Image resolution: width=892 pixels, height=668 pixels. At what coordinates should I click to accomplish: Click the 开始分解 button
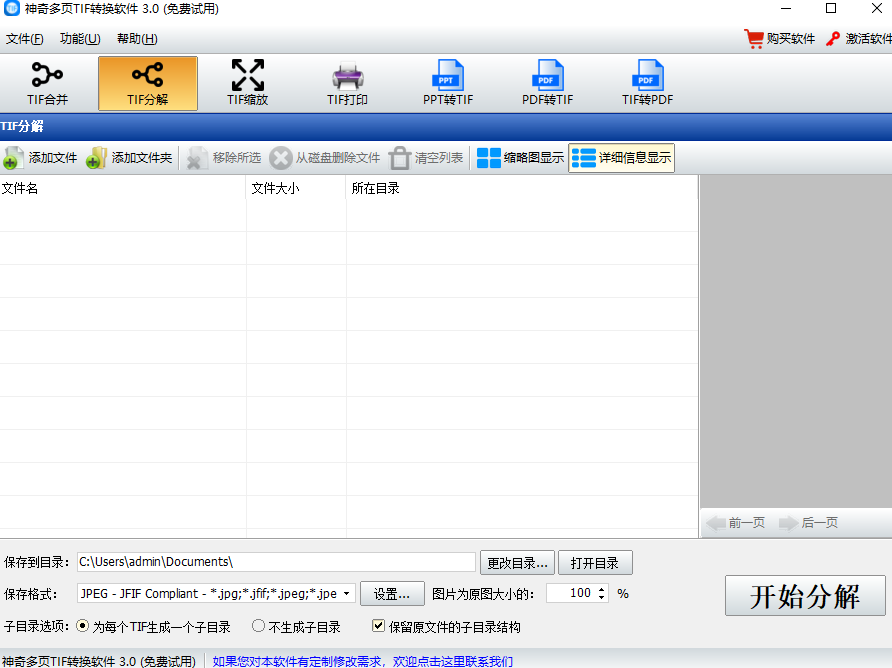pyautogui.click(x=805, y=595)
